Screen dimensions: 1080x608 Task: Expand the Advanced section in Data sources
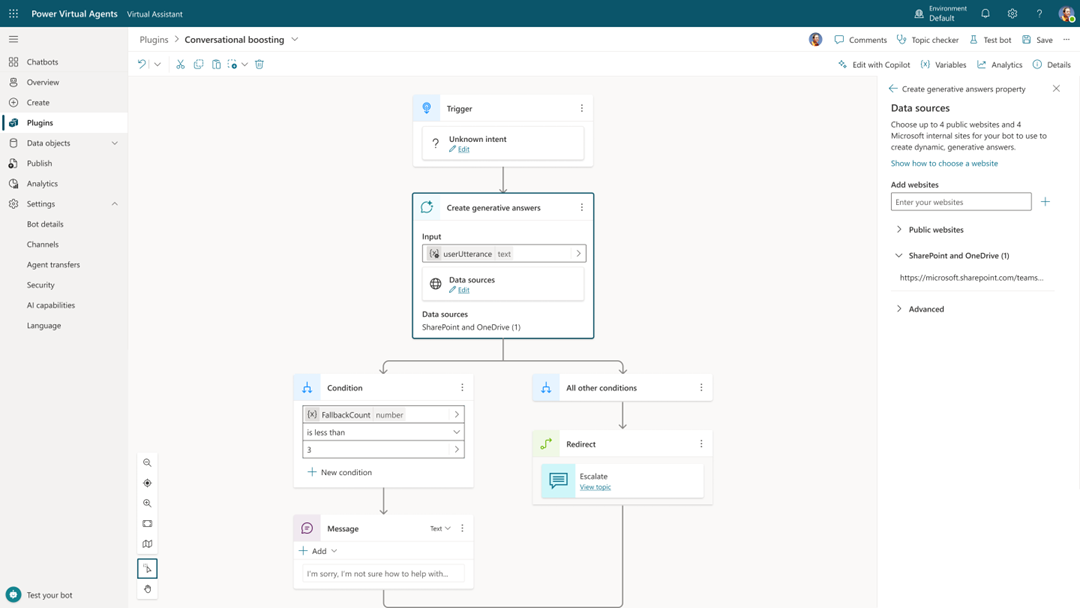(925, 309)
